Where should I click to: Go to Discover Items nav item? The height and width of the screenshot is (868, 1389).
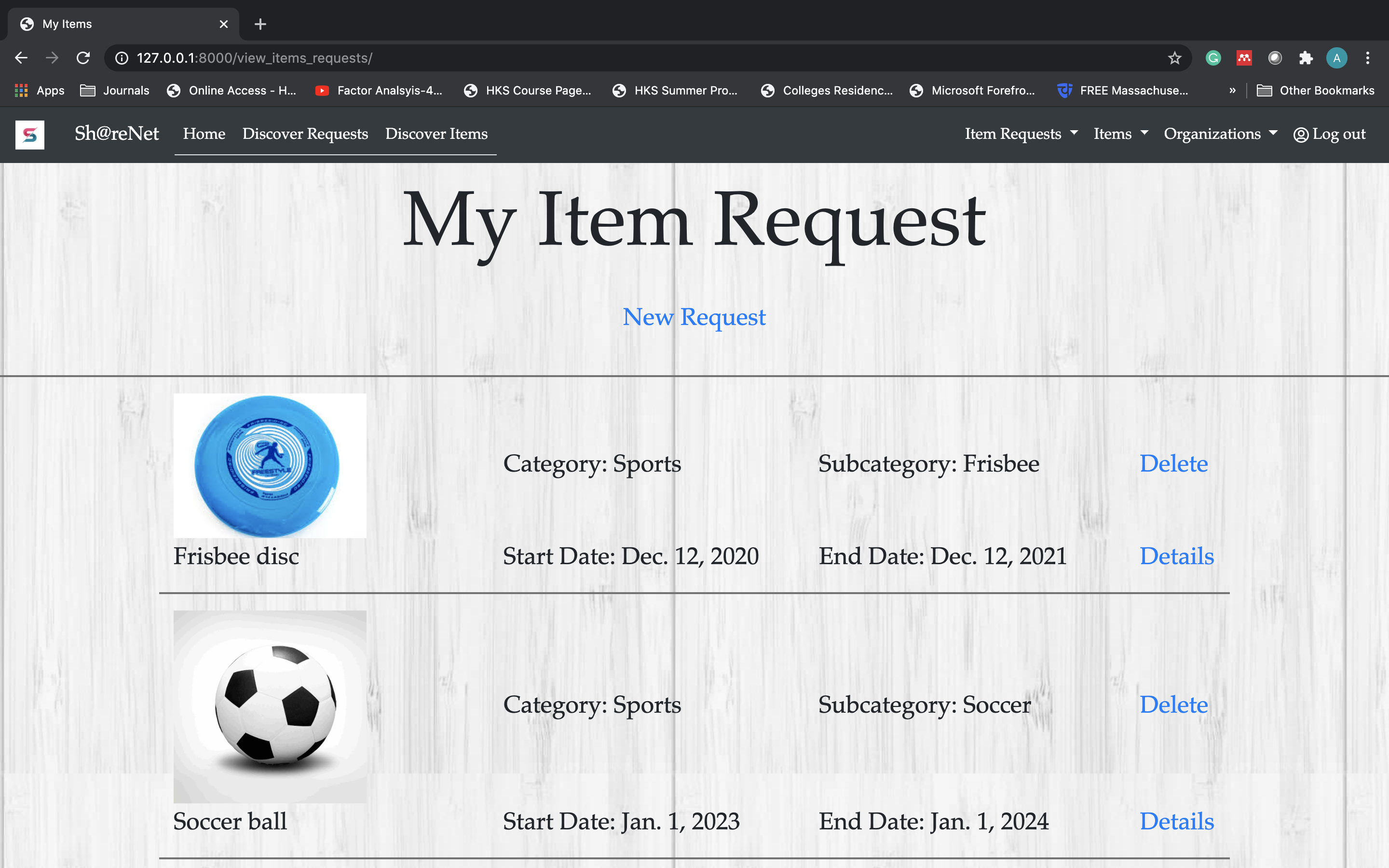pyautogui.click(x=436, y=134)
